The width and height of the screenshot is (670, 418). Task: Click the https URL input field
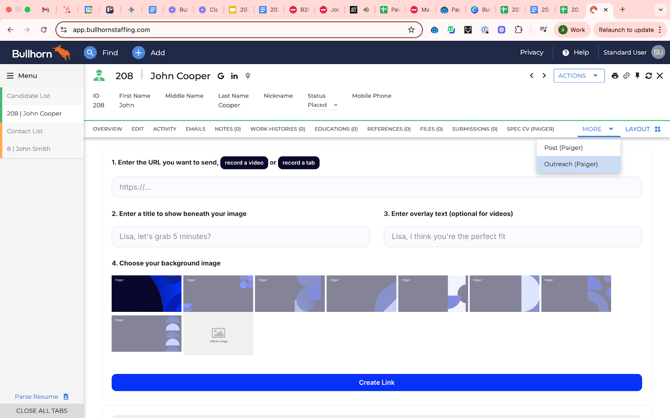click(x=376, y=187)
